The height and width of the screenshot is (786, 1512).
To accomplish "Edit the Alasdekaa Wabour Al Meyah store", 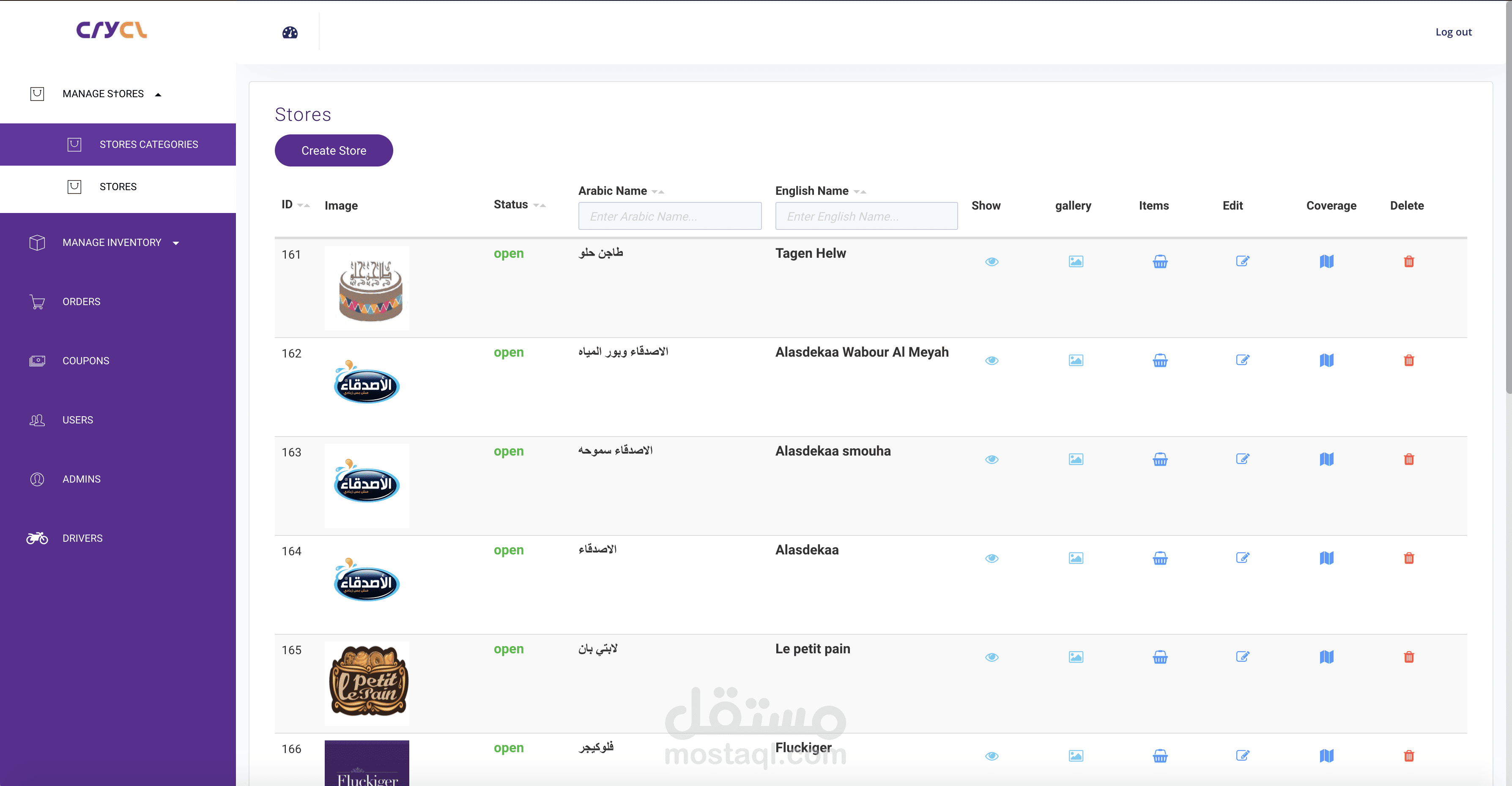I will (x=1243, y=360).
